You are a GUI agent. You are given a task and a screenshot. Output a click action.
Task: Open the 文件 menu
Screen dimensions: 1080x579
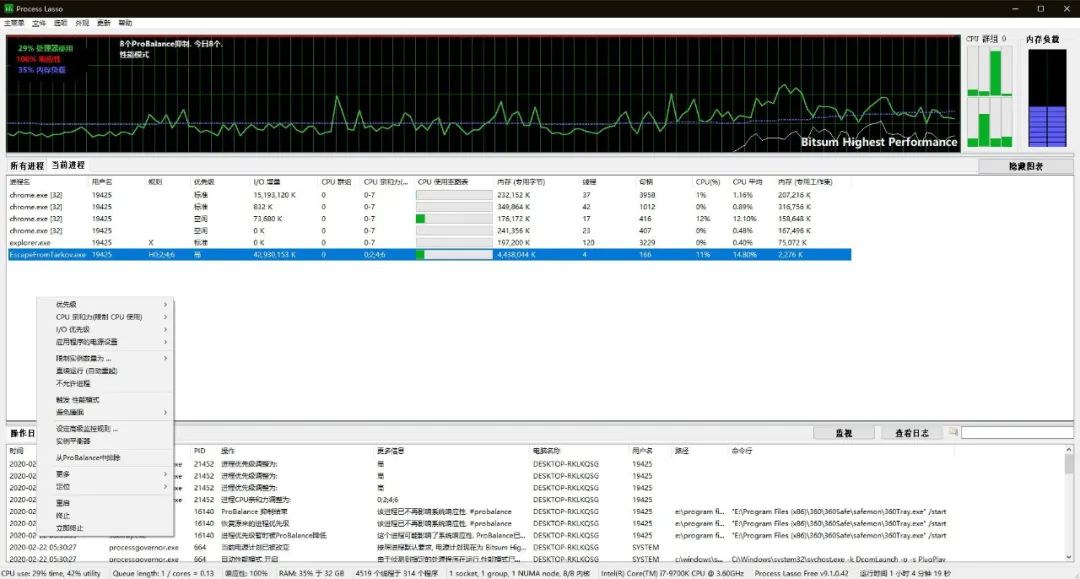39,23
